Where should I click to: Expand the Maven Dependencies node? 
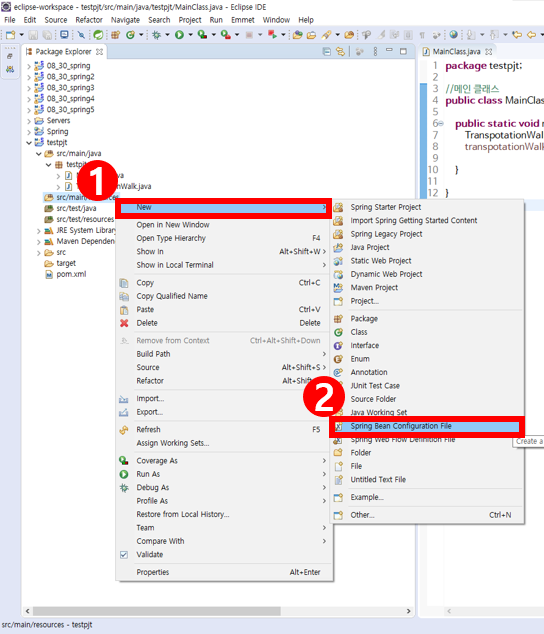(x=38, y=242)
